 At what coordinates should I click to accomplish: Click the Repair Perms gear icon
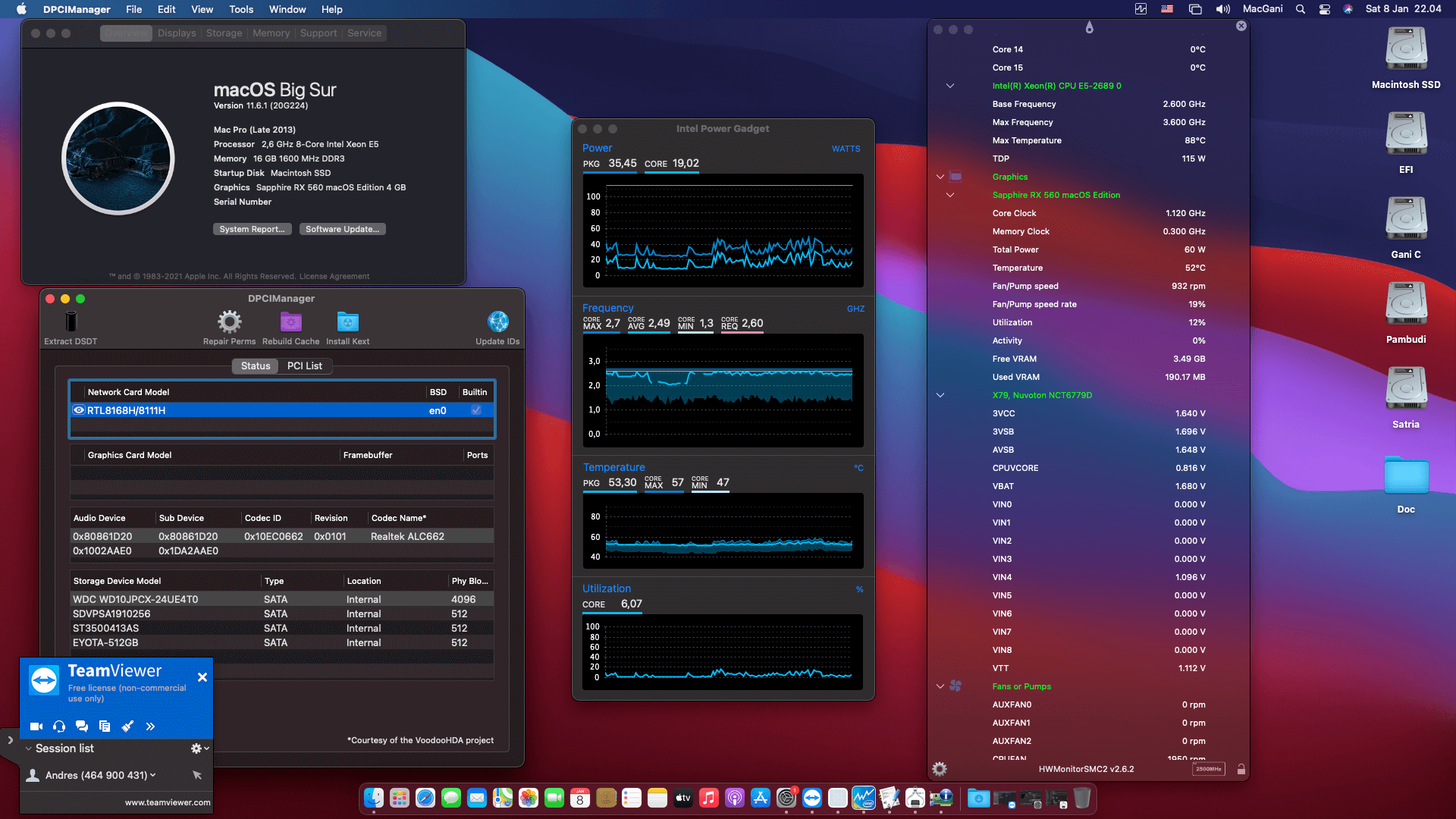tap(229, 322)
